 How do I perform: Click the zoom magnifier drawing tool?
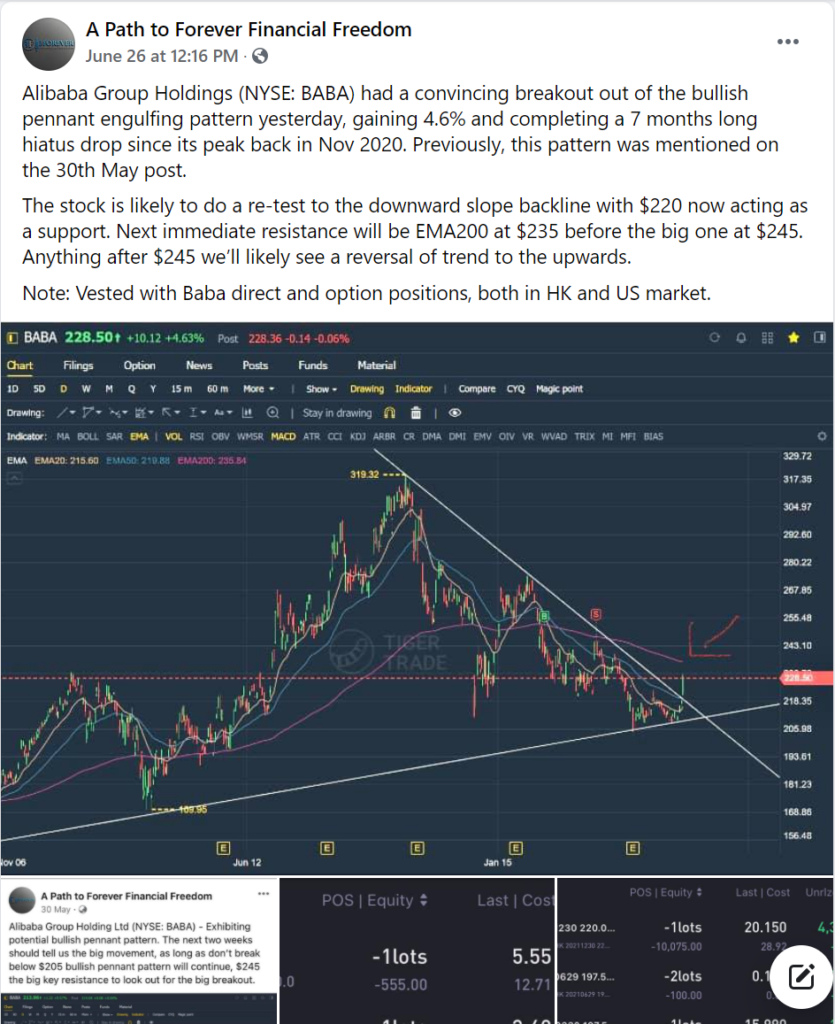(x=273, y=413)
